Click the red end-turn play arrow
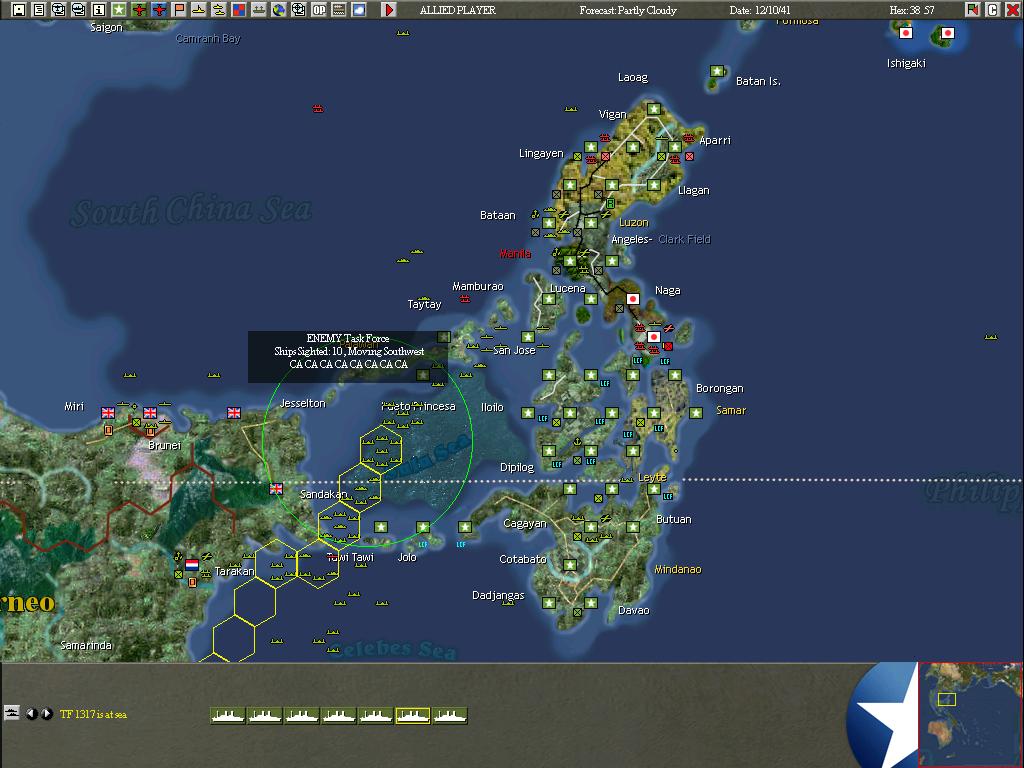This screenshot has width=1024, height=768. pos(389,10)
